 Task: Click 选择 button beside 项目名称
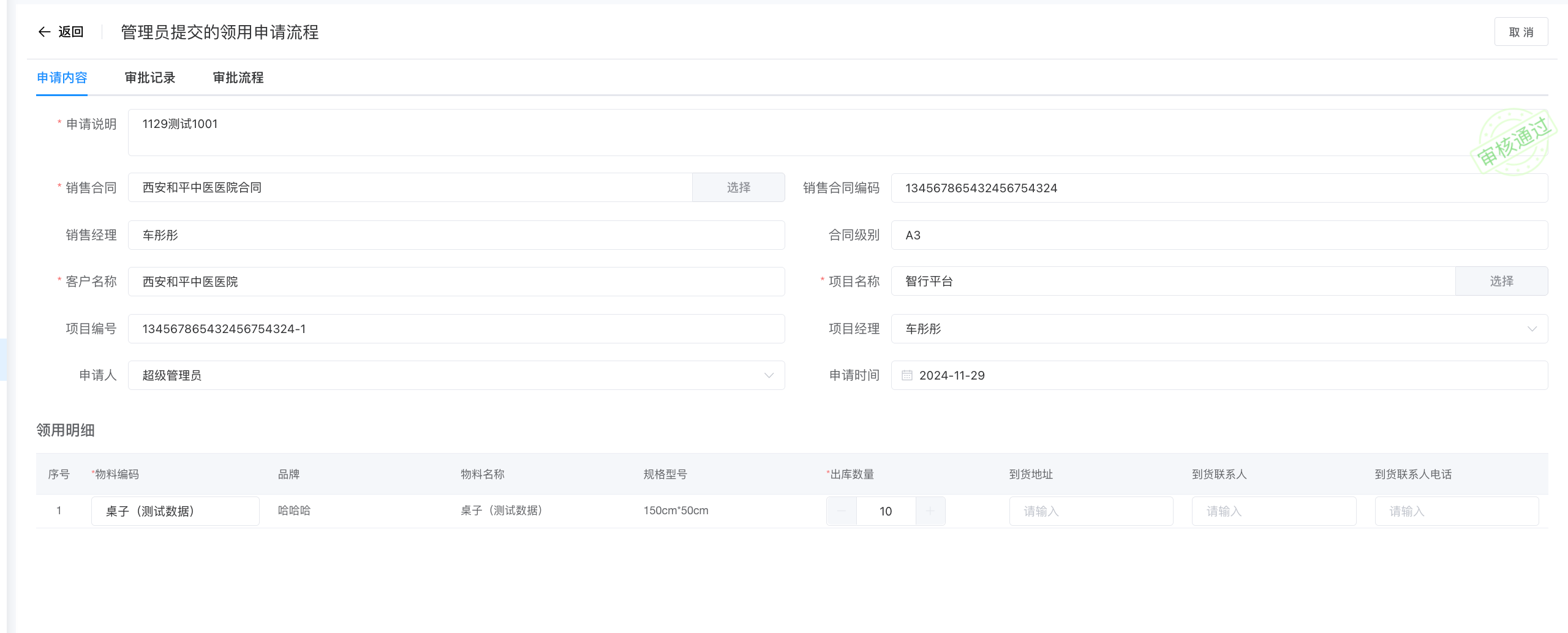[1501, 281]
